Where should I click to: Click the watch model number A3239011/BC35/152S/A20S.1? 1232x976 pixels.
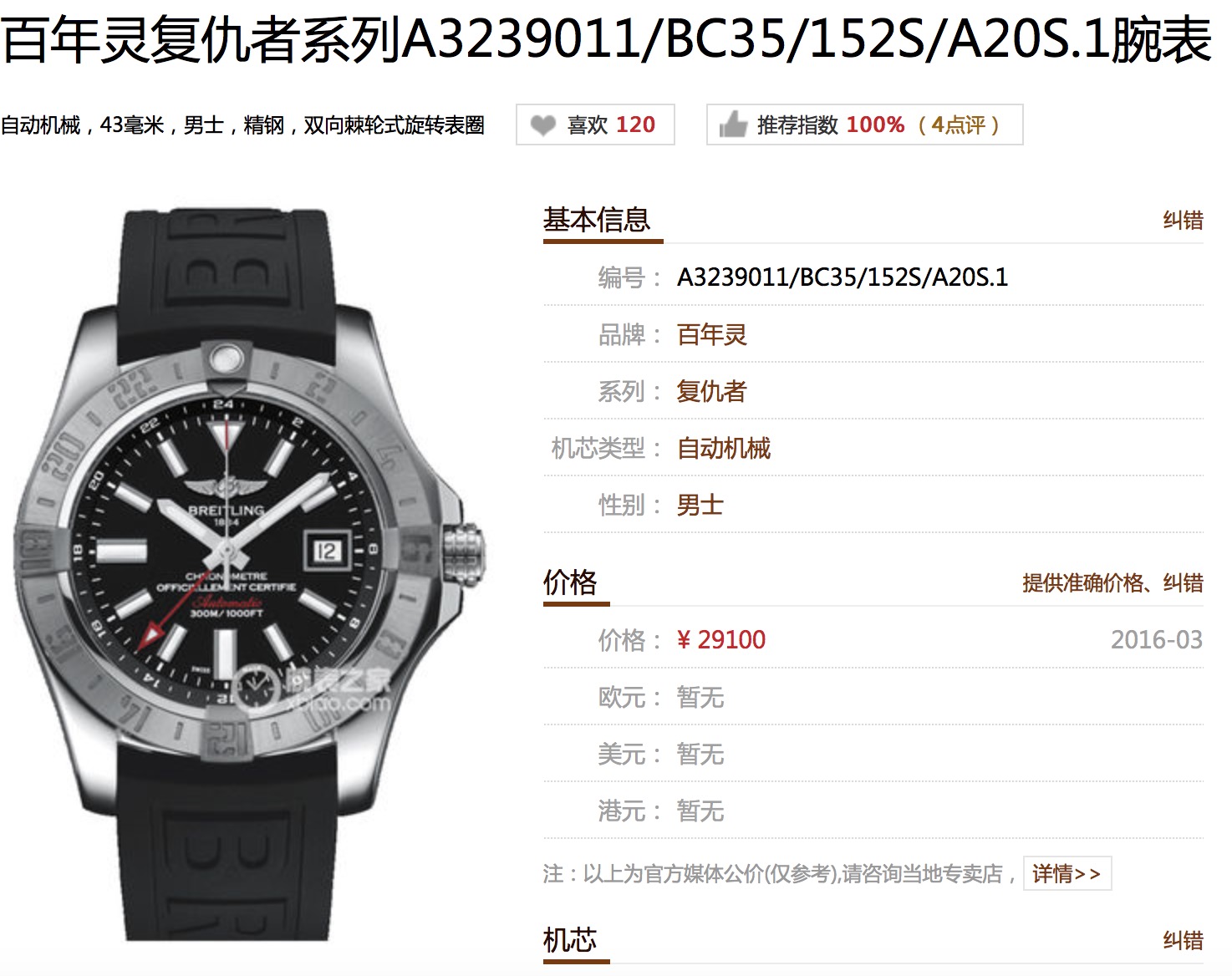843,277
